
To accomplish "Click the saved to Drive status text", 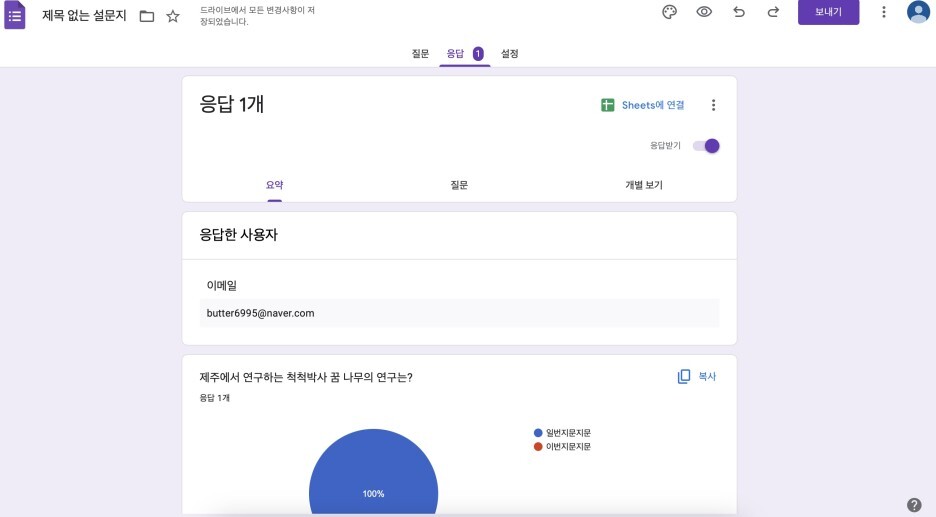I will [257, 16].
